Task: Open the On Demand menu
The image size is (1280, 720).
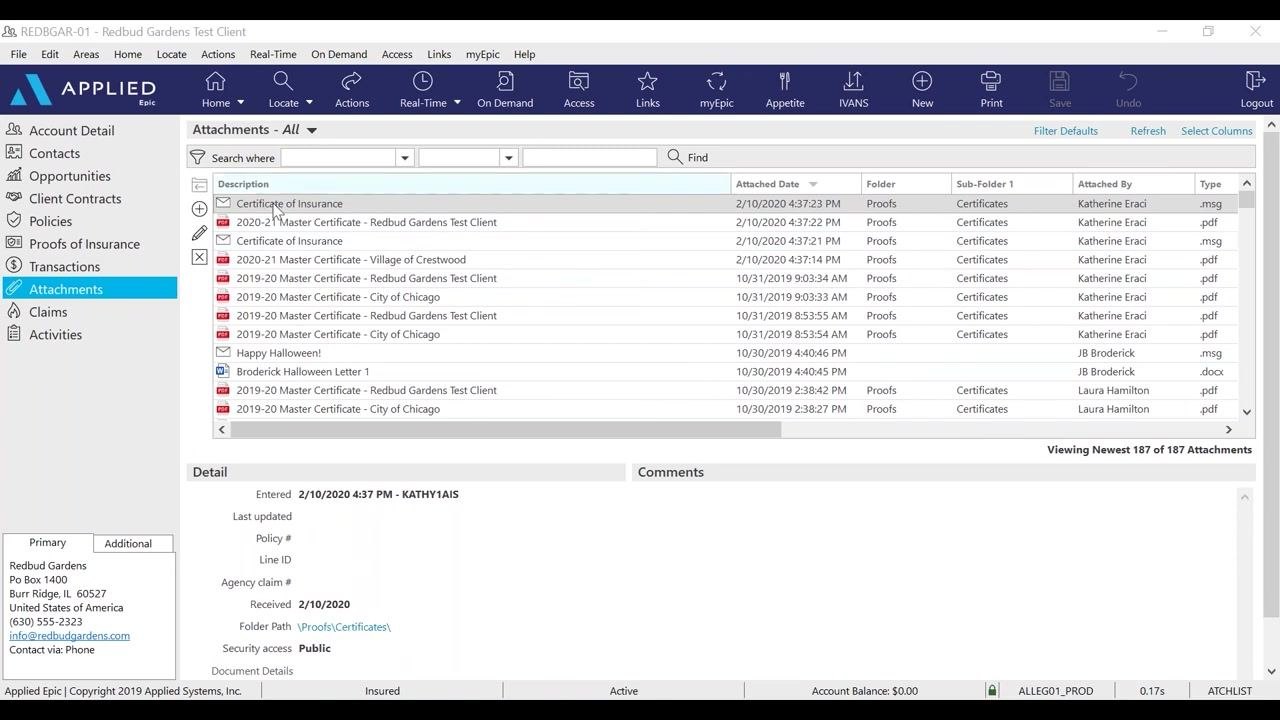Action: [x=339, y=54]
